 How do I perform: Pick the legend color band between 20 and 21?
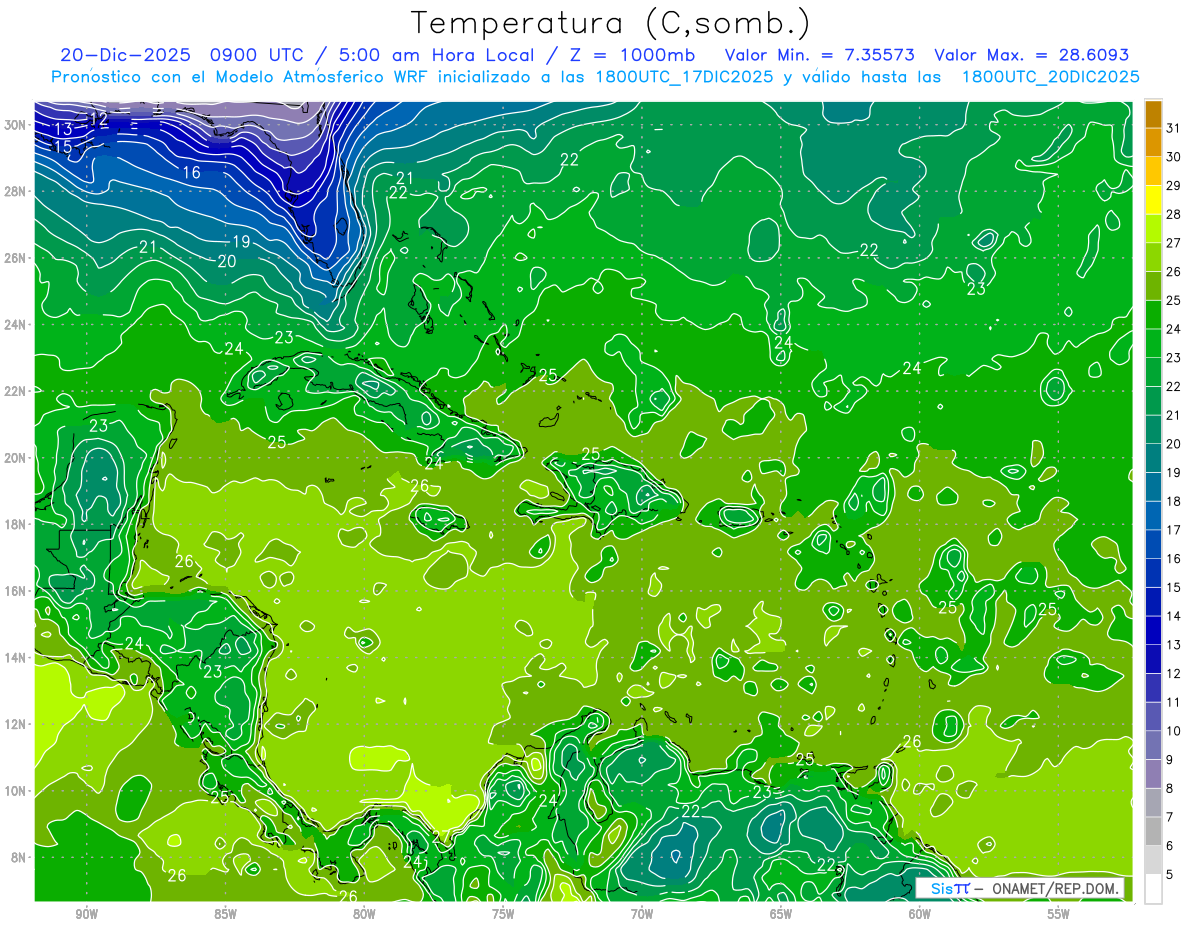(1153, 430)
